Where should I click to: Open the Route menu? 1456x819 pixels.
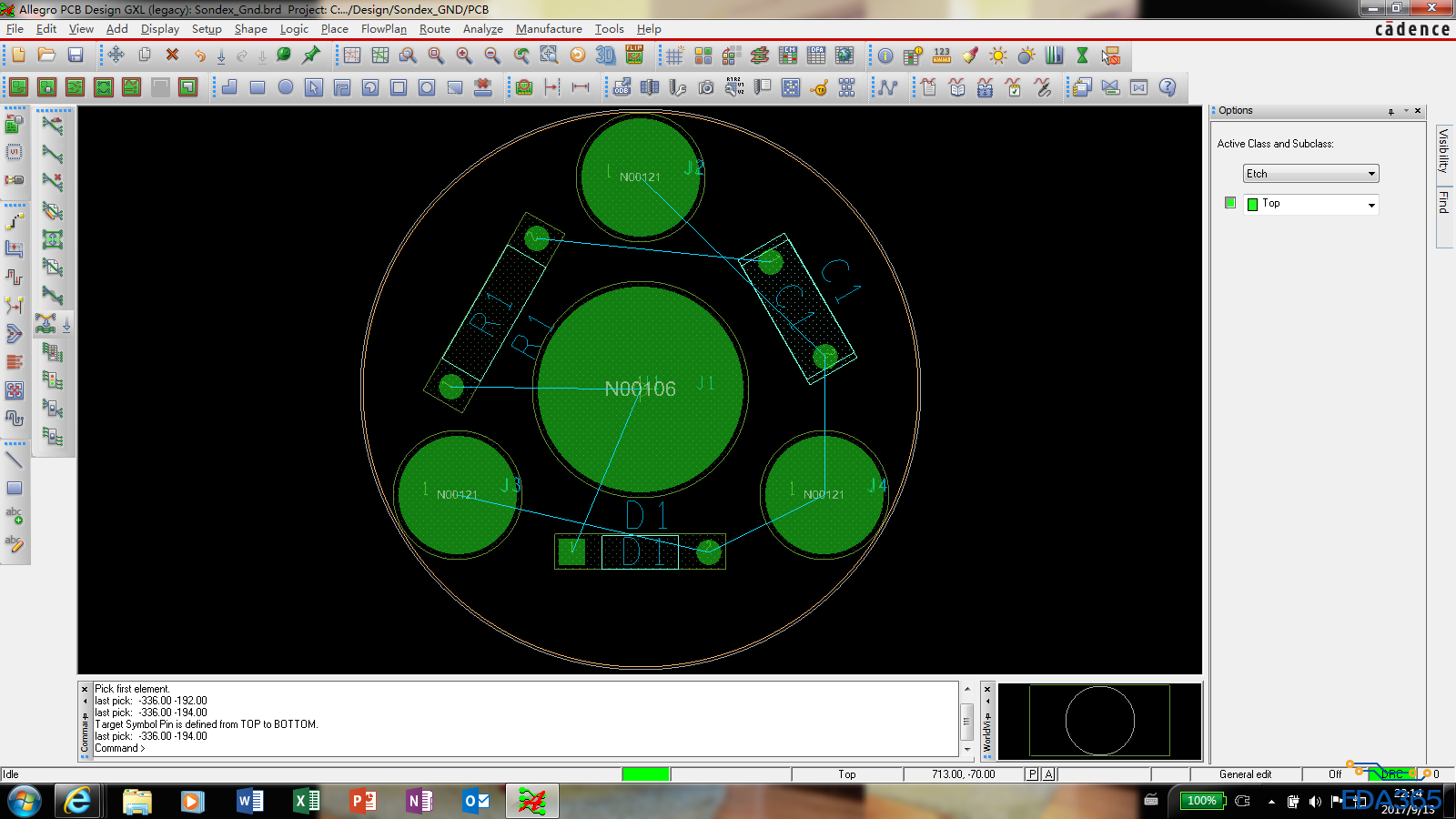point(435,29)
